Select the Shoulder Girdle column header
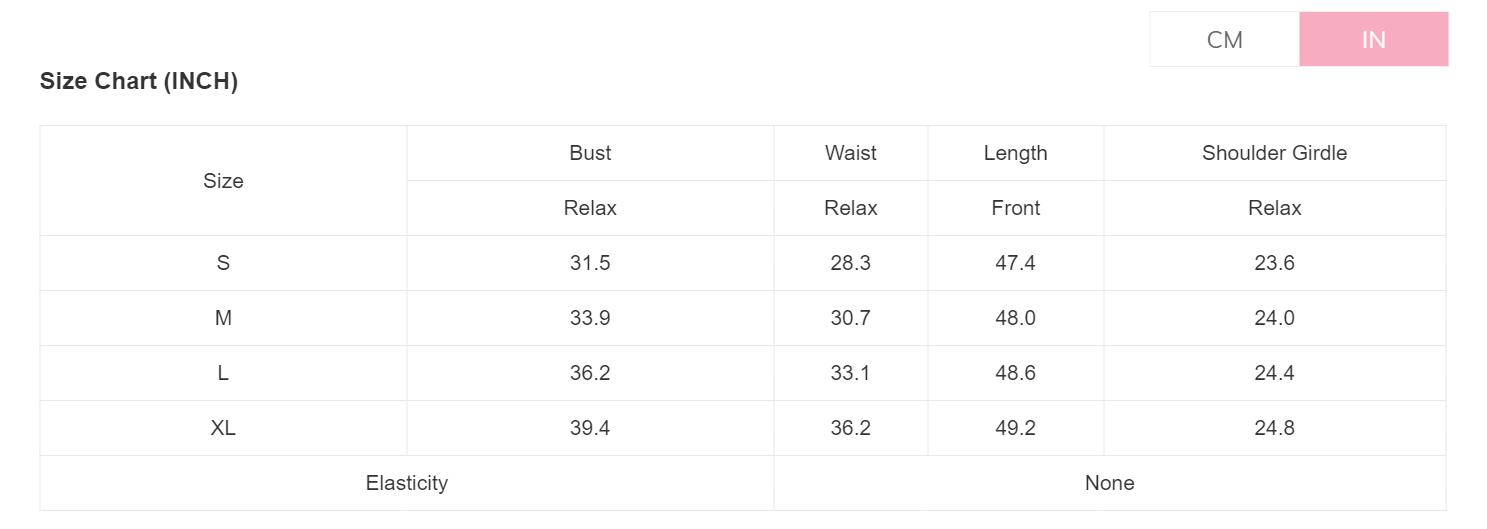The image size is (1487, 529). (x=1274, y=153)
